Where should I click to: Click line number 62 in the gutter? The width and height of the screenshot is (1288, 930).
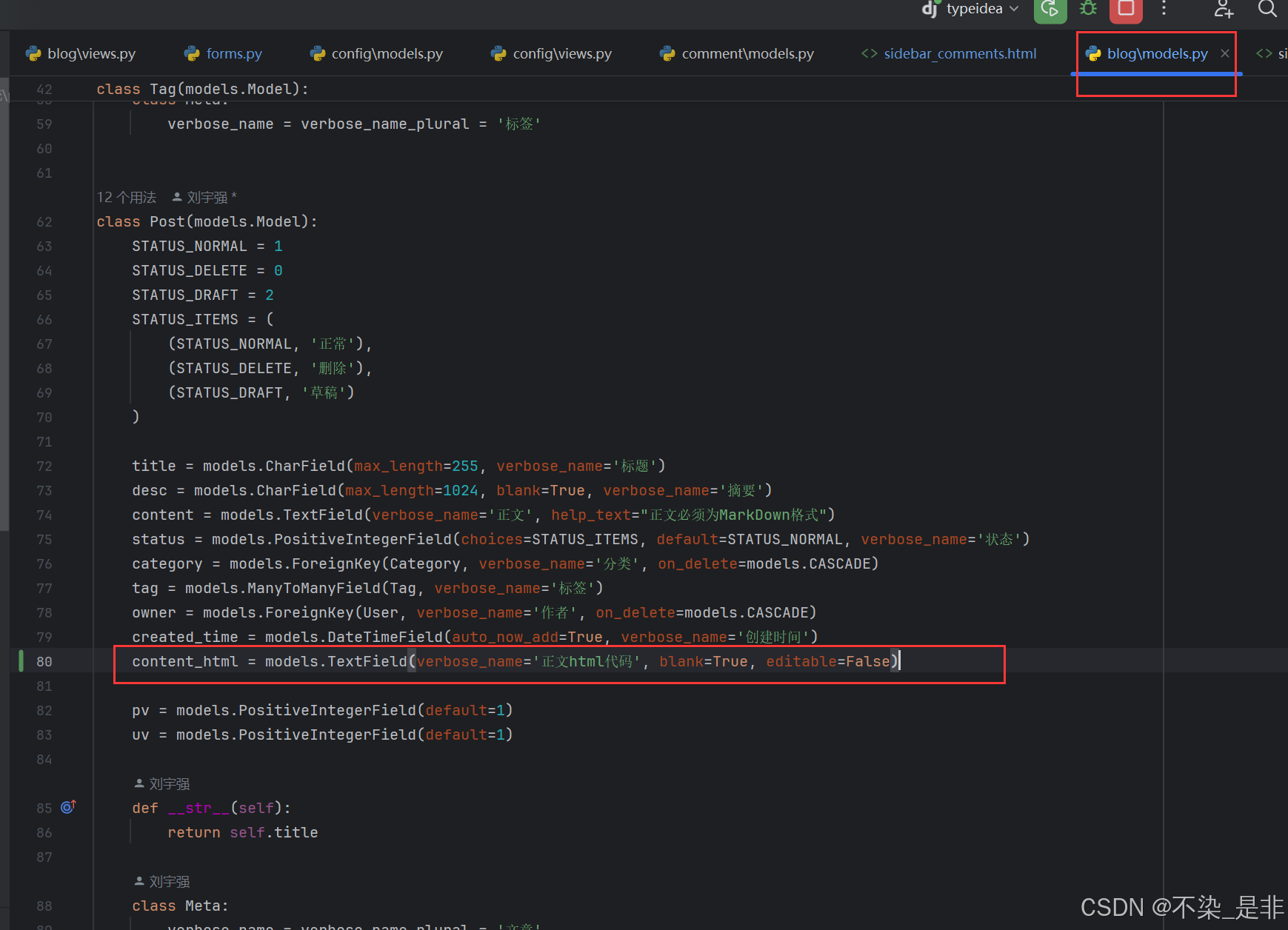click(x=44, y=221)
